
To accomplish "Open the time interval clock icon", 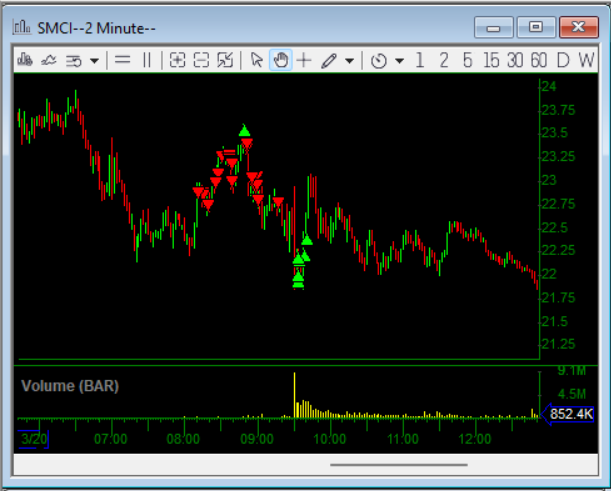I will click(379, 61).
